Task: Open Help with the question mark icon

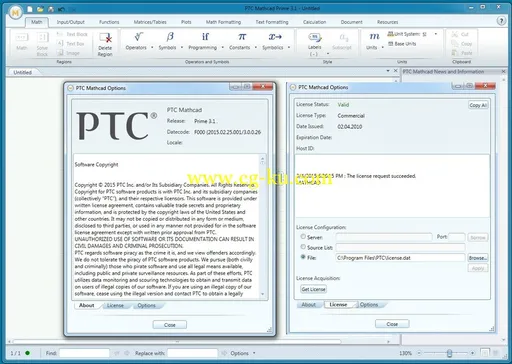Action: click(501, 21)
